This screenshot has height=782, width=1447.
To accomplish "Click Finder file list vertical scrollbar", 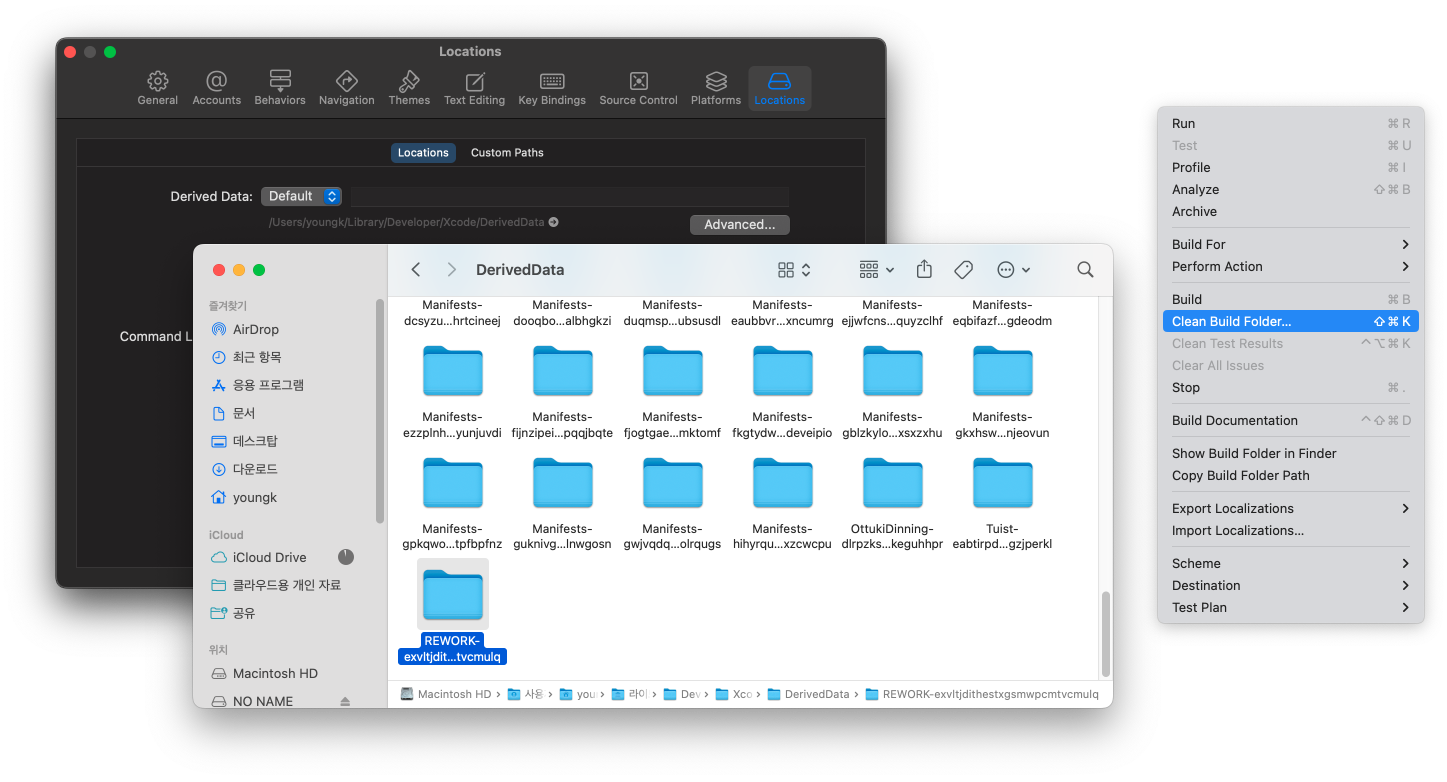I will [x=1105, y=634].
